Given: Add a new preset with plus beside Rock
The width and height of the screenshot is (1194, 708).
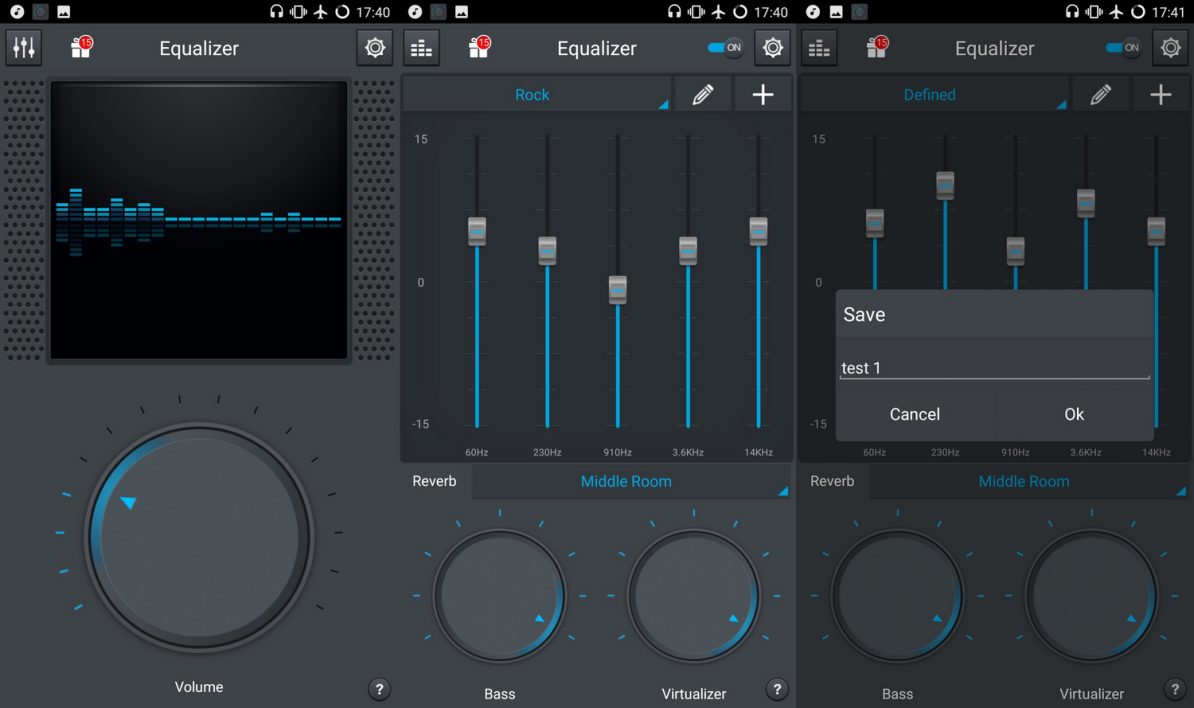Looking at the screenshot, I should tap(763, 95).
